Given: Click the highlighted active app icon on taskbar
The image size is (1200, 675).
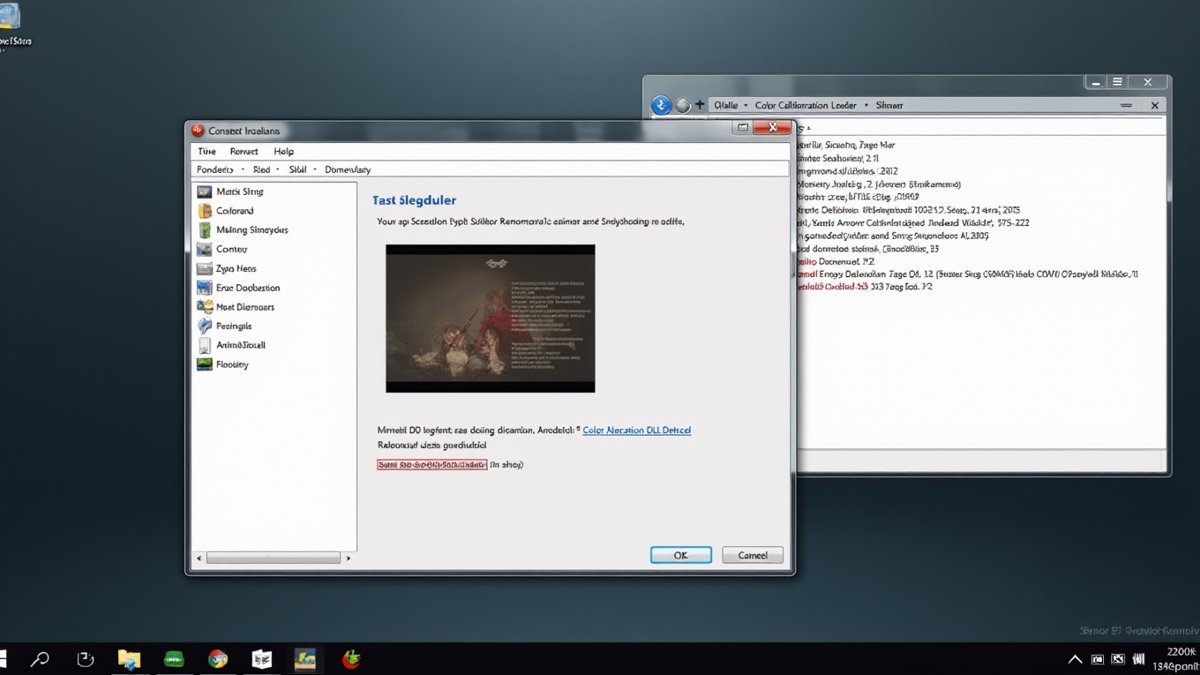Looking at the screenshot, I should tap(306, 659).
